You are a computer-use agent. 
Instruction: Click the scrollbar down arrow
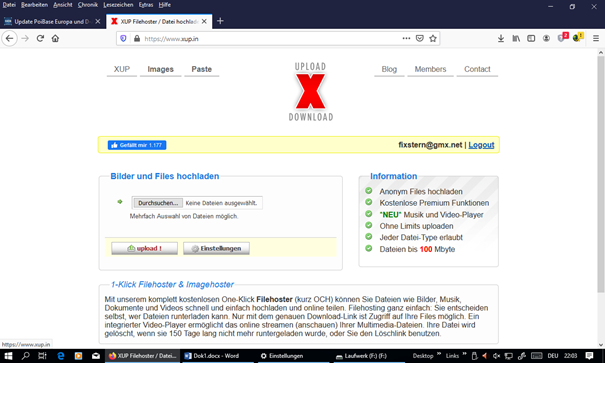click(601, 345)
